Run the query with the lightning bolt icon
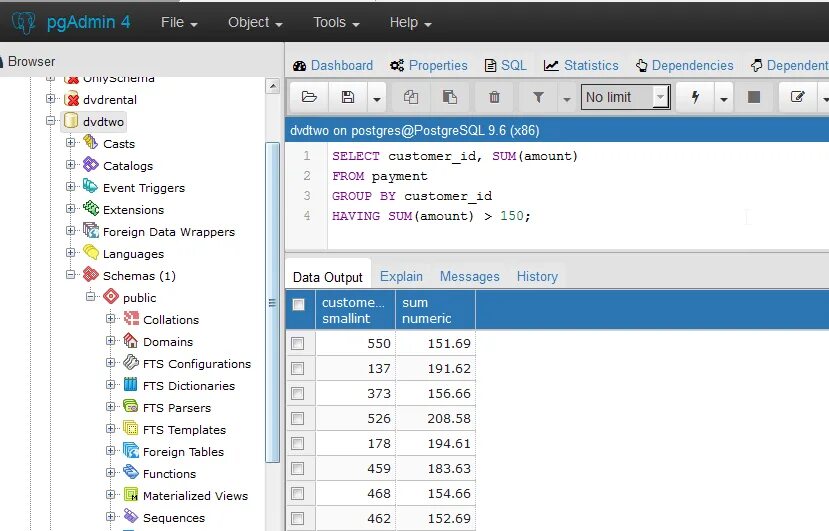Screen dimensions: 829x531 [695, 97]
